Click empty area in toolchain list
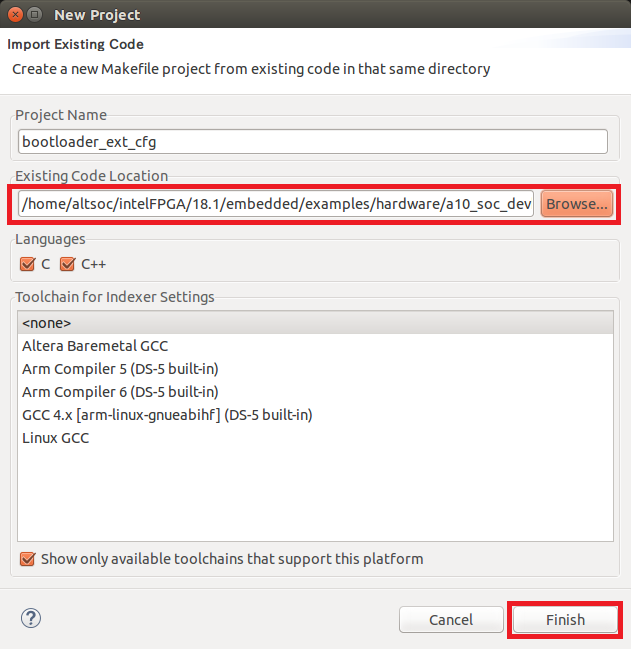Screen dimensions: 631x649 tap(314, 495)
